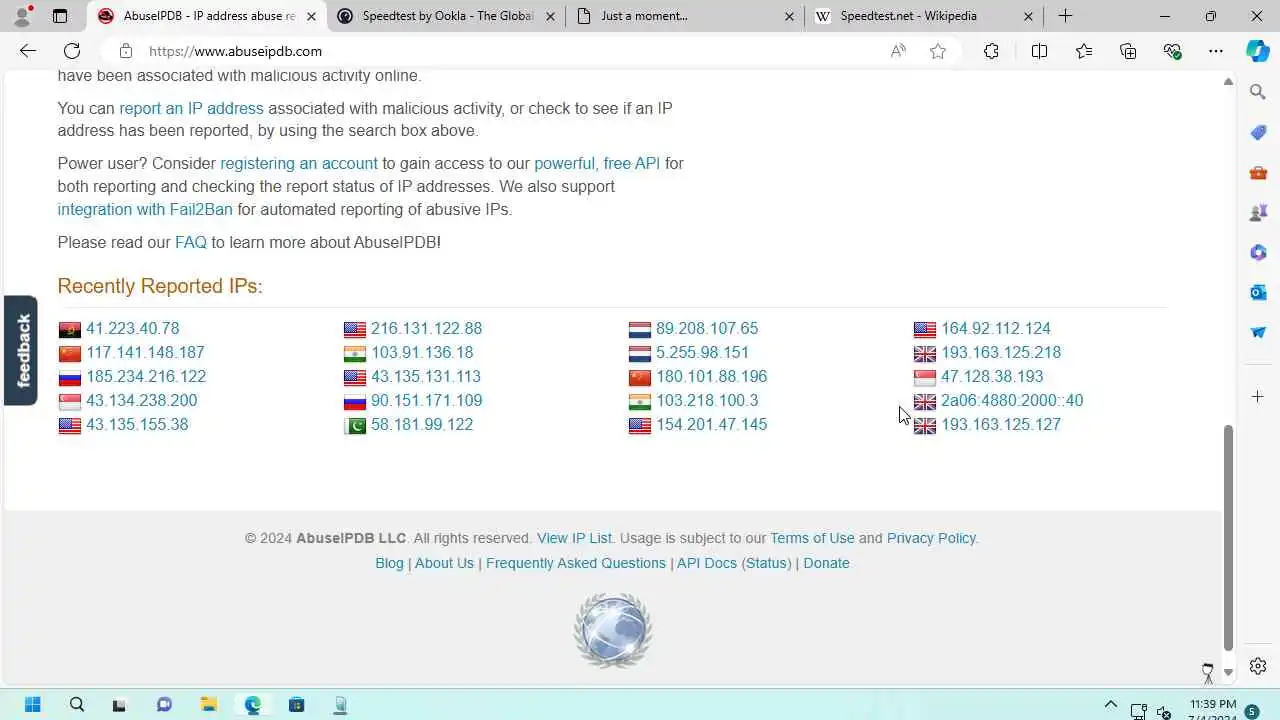Open the Terms of Use link
1280x720 pixels.
click(x=812, y=538)
